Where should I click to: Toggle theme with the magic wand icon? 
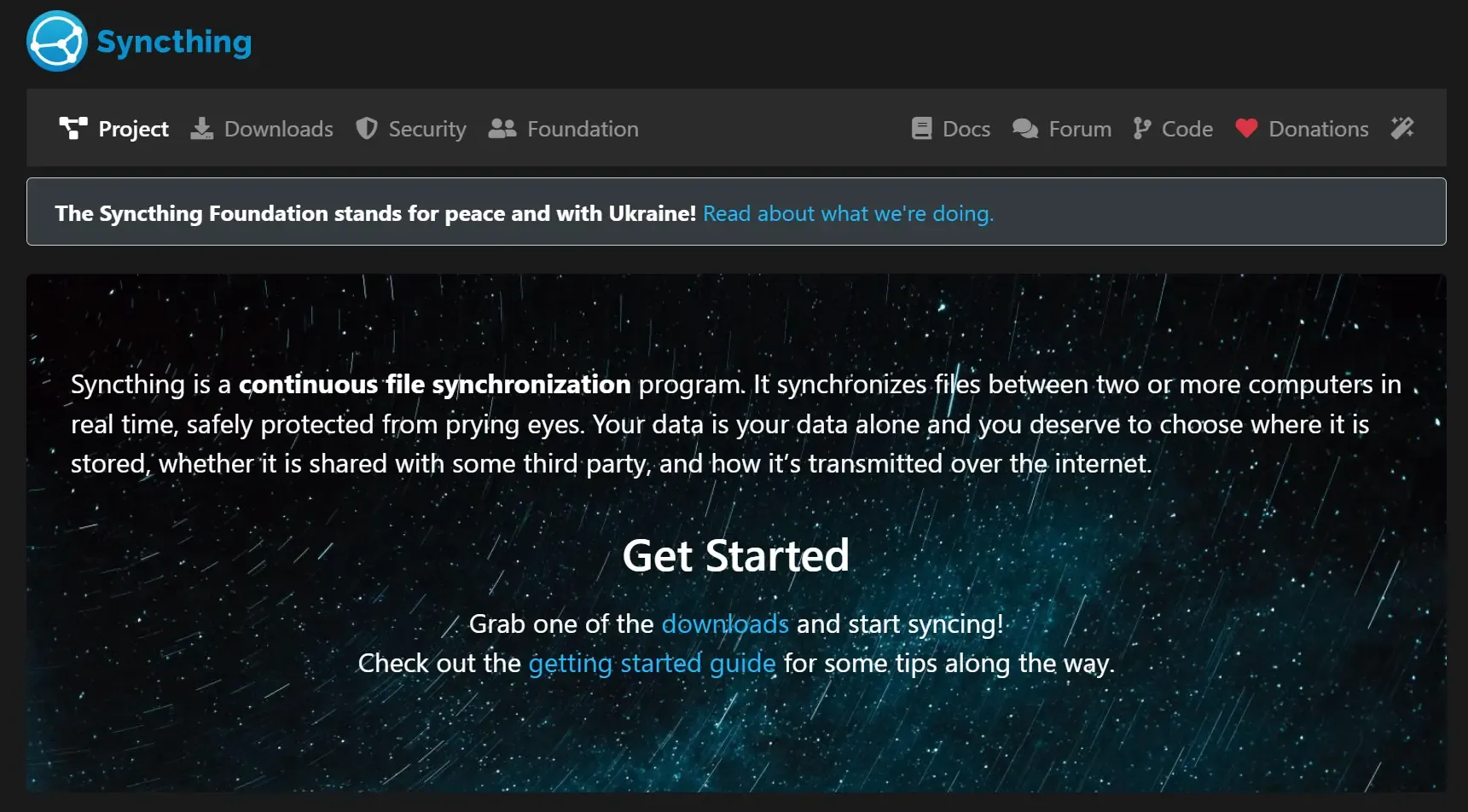[x=1402, y=128]
